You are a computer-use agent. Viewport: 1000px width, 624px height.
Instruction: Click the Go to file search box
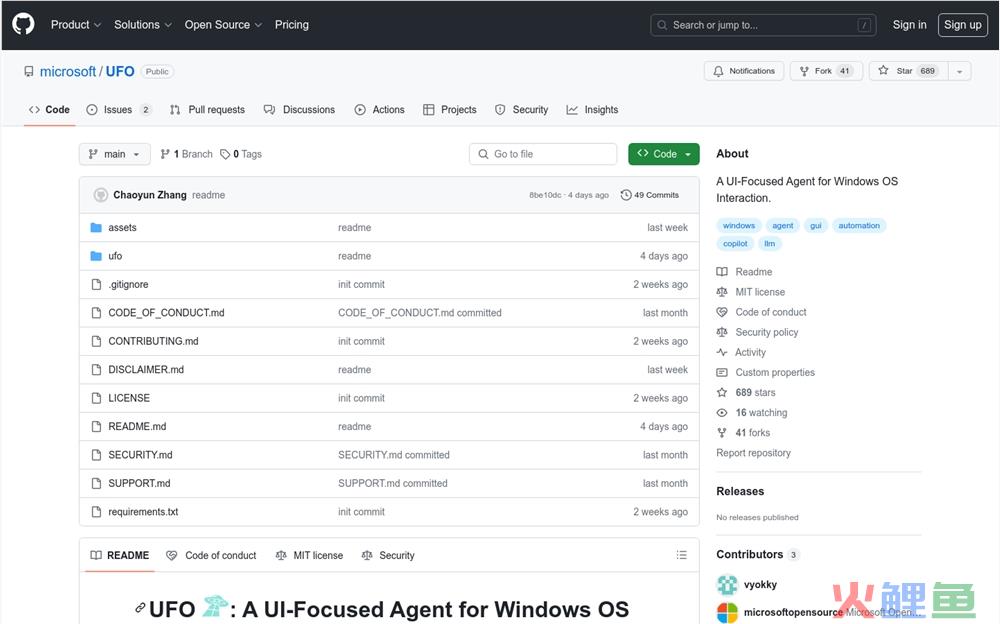point(543,154)
